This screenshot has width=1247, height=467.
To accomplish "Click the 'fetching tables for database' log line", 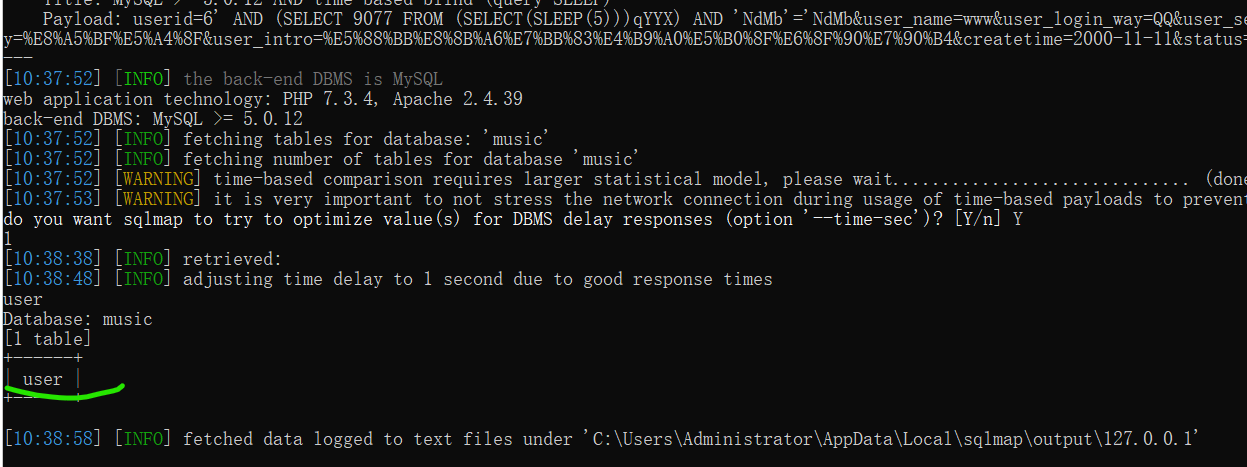I will click(365, 139).
